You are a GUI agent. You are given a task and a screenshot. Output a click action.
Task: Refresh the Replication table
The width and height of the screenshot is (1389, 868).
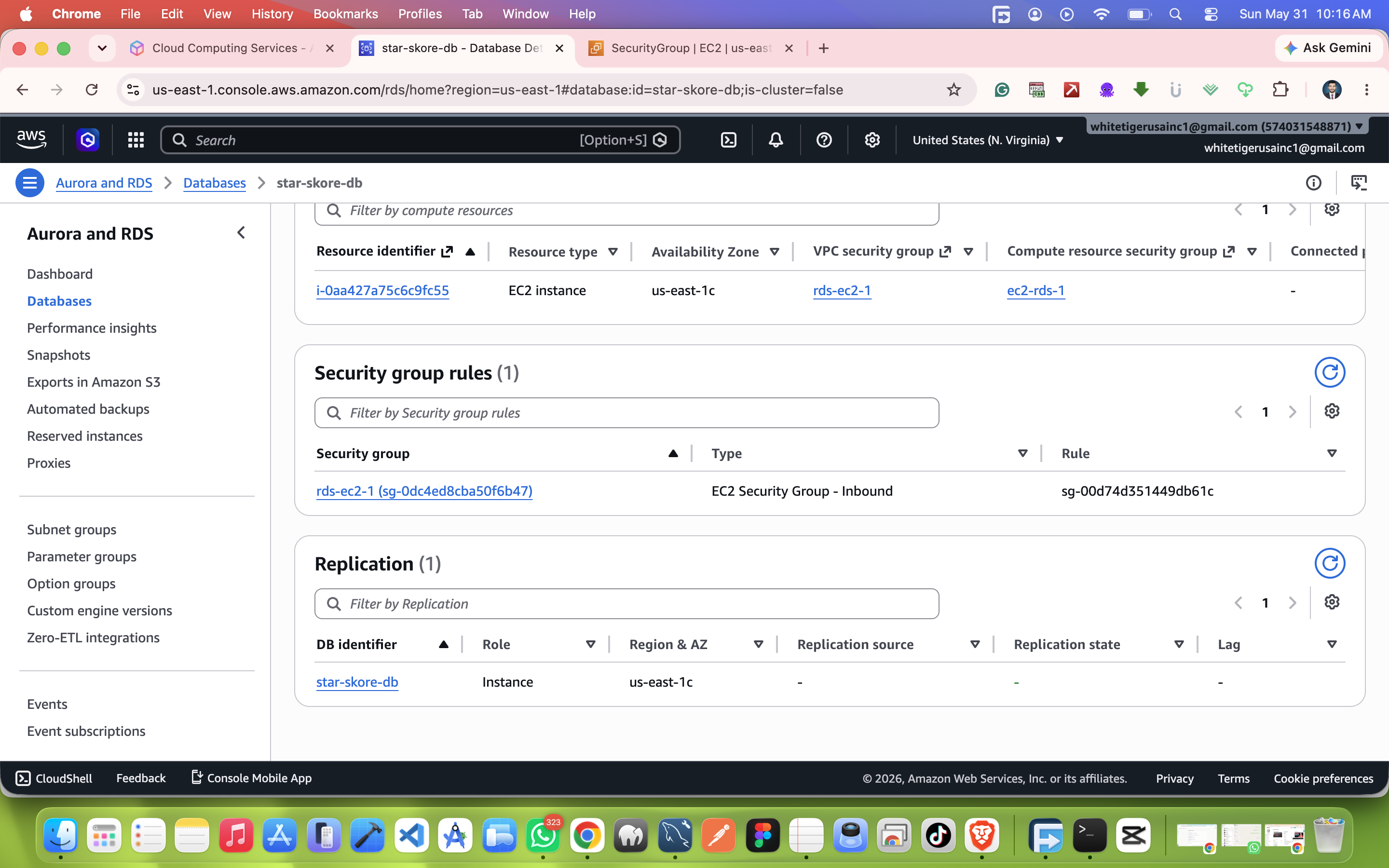click(1330, 563)
